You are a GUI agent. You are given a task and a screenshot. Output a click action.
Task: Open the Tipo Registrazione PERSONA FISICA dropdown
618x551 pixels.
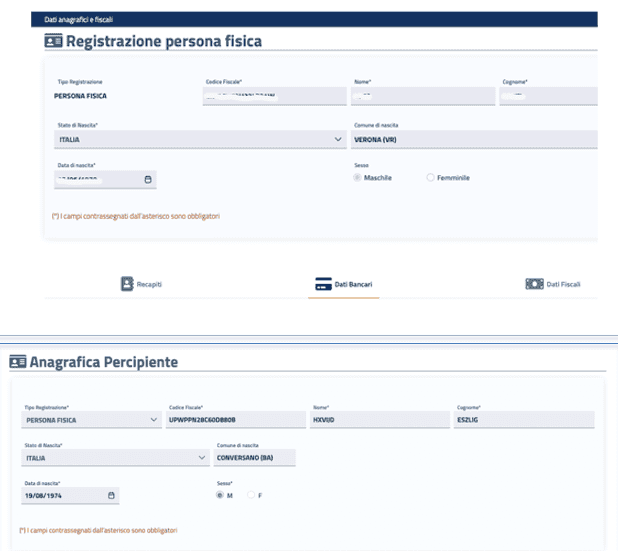tap(152, 421)
